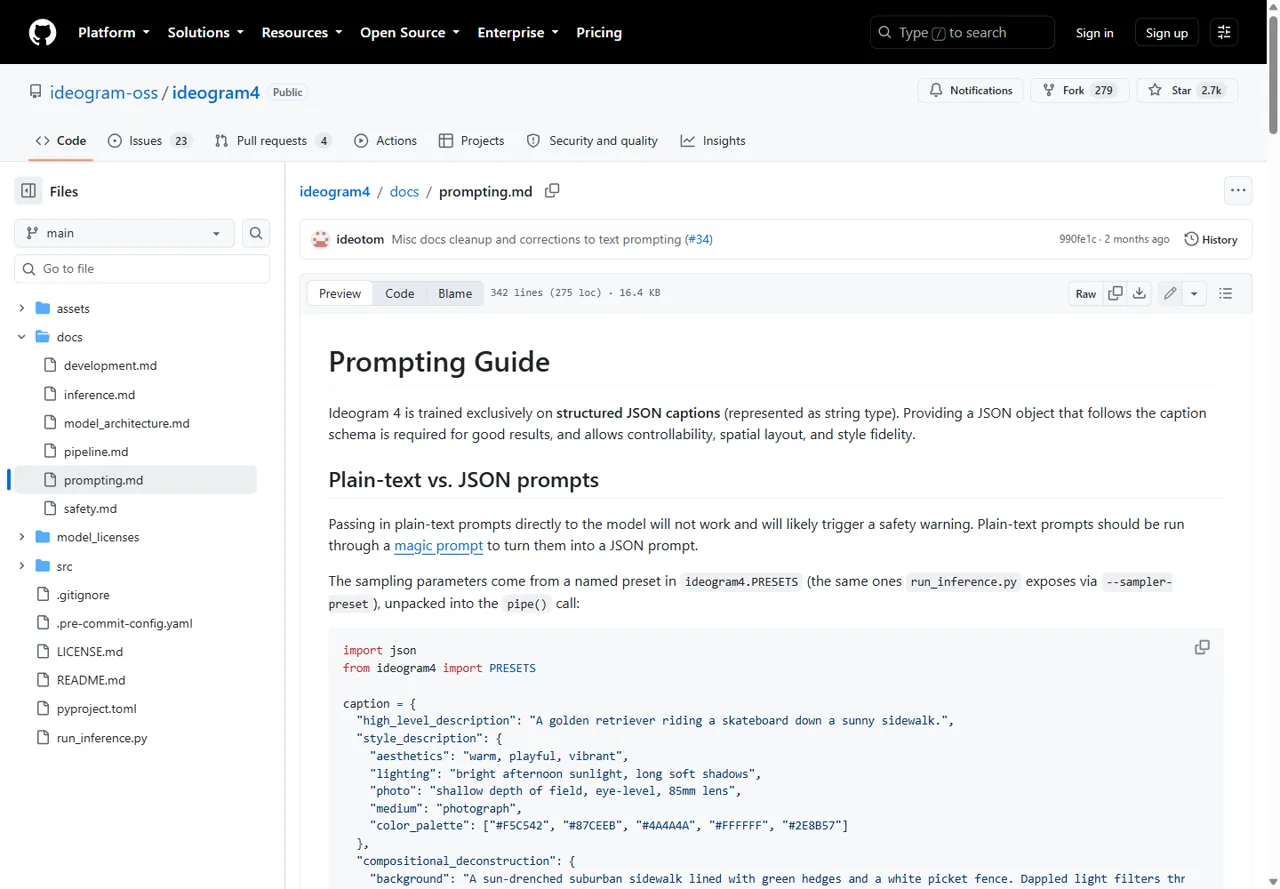Expand the Solutions menu
The width and height of the screenshot is (1280, 889).
click(205, 32)
